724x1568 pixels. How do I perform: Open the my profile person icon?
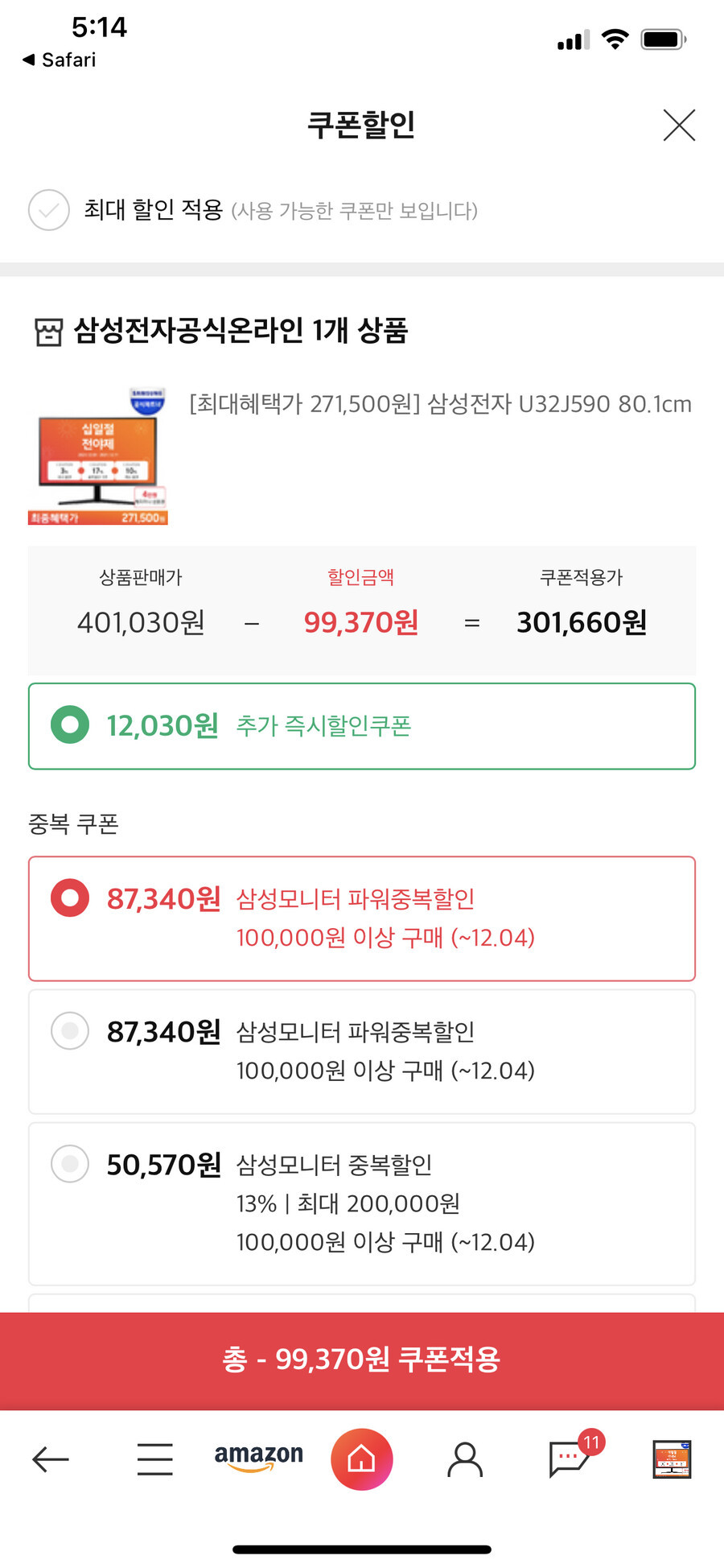tap(465, 1459)
